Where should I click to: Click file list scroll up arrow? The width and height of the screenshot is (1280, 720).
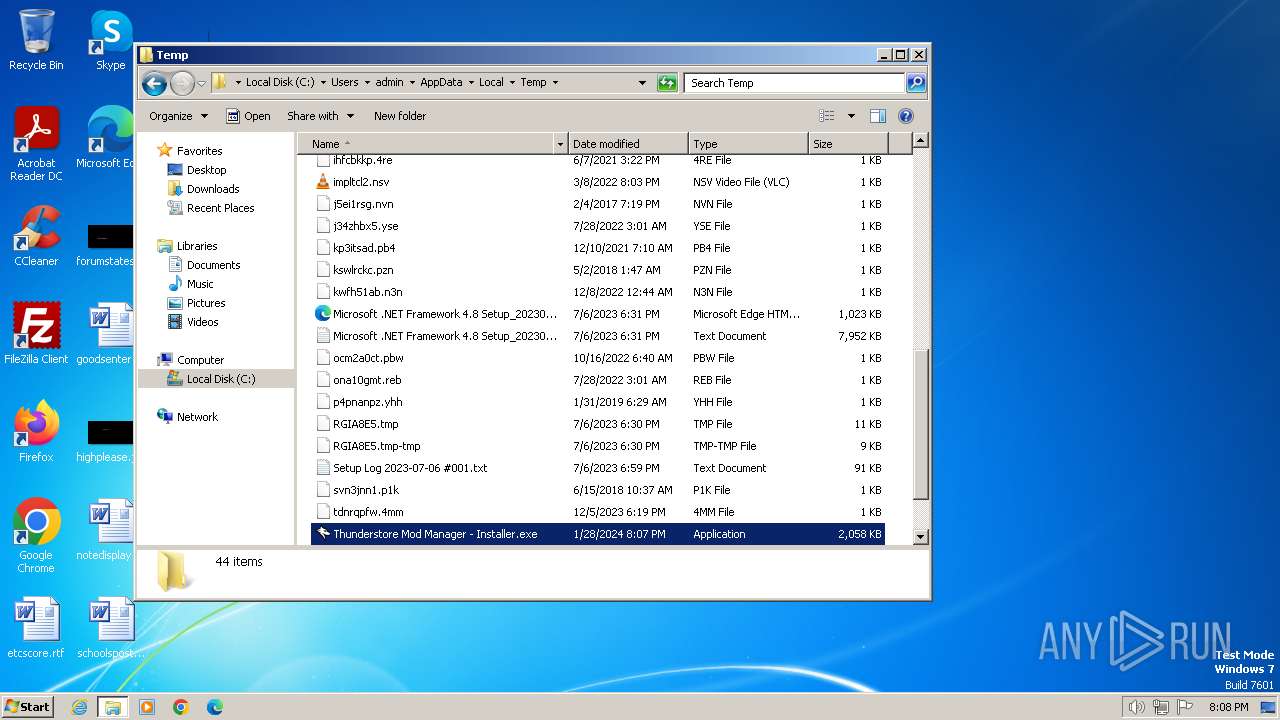[x=921, y=141]
